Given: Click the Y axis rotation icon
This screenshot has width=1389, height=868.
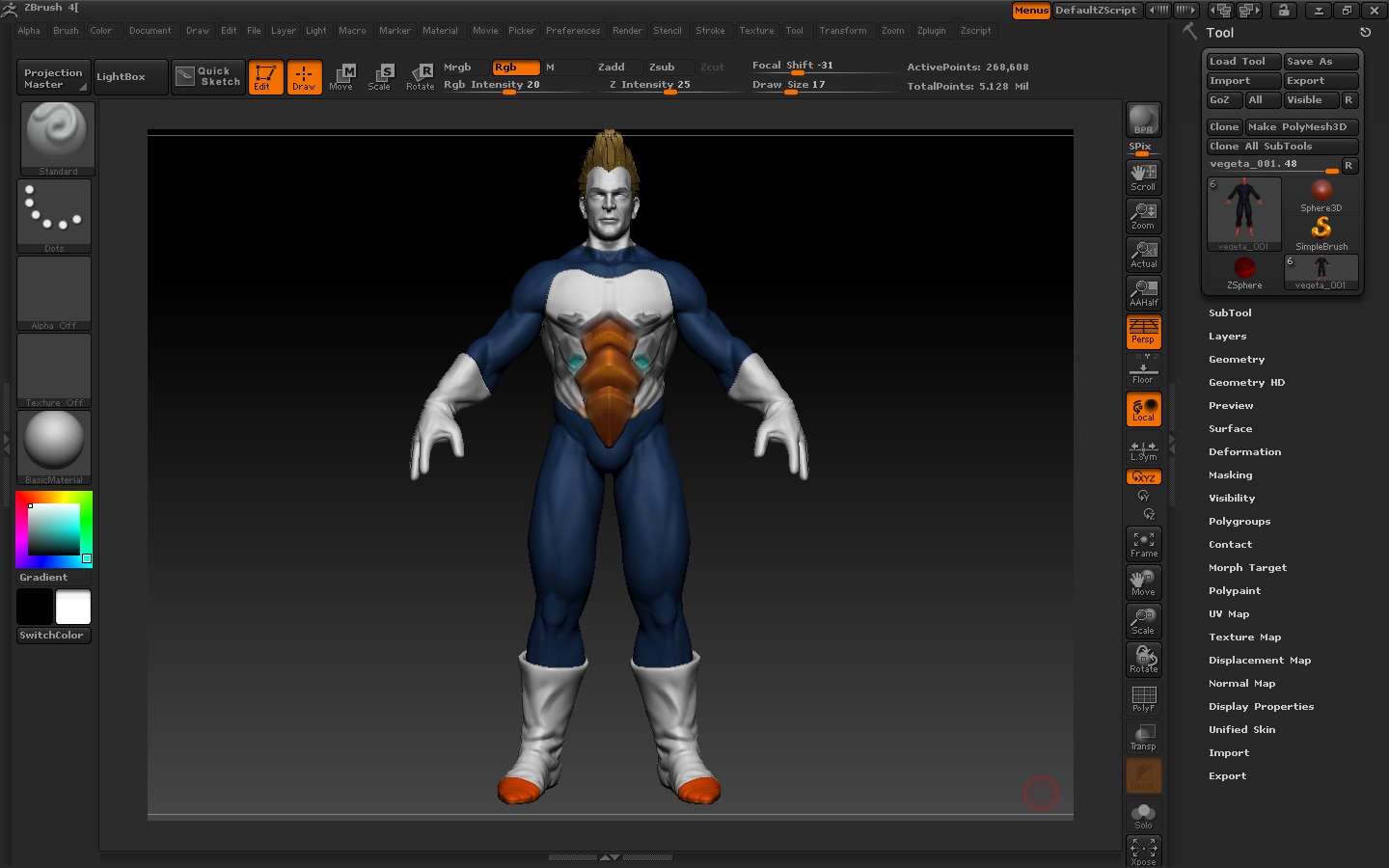Looking at the screenshot, I should pos(1143,496).
